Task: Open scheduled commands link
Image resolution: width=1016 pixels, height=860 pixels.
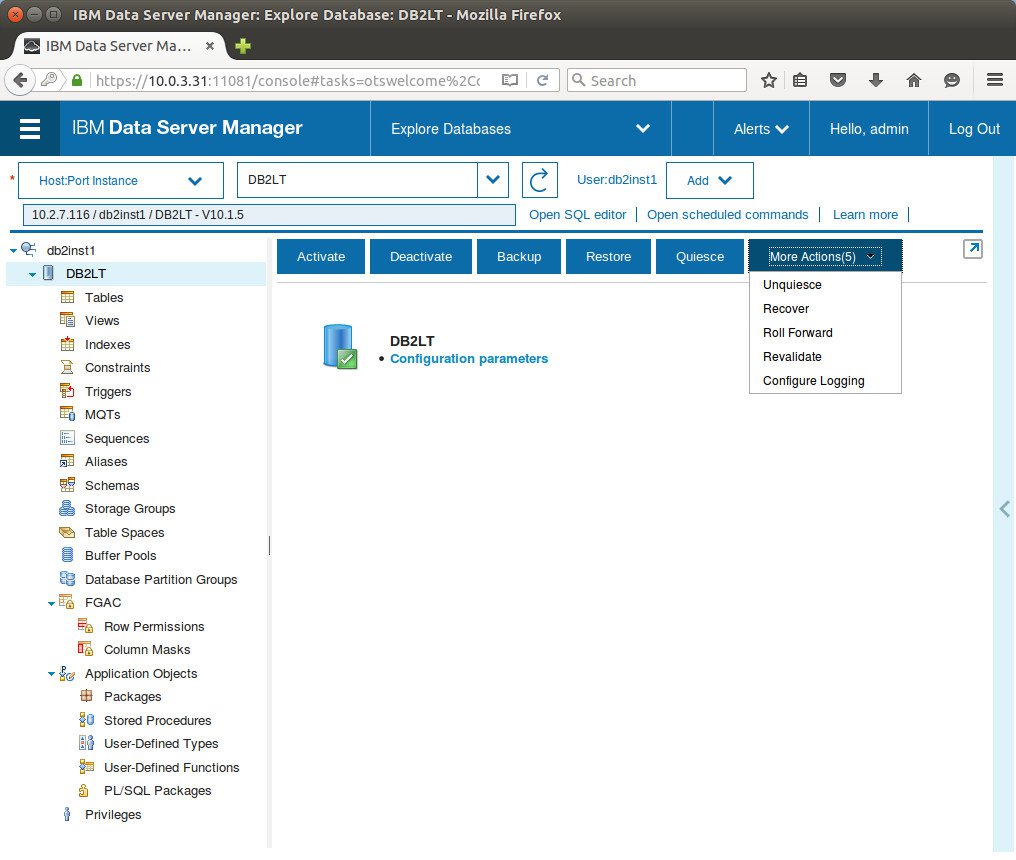Action: pyautogui.click(x=728, y=215)
